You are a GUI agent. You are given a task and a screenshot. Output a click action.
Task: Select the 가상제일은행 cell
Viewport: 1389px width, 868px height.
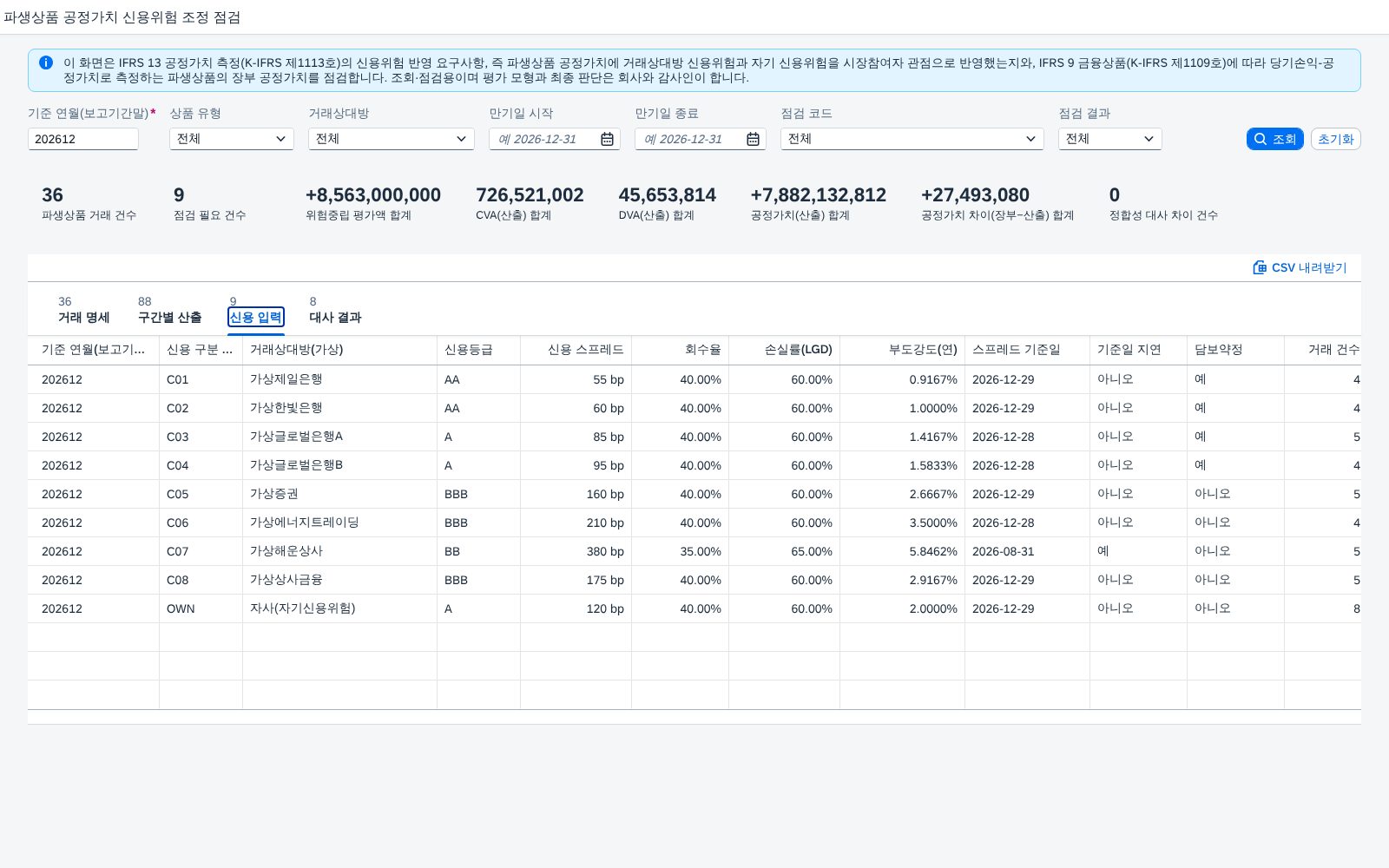pyautogui.click(x=340, y=379)
